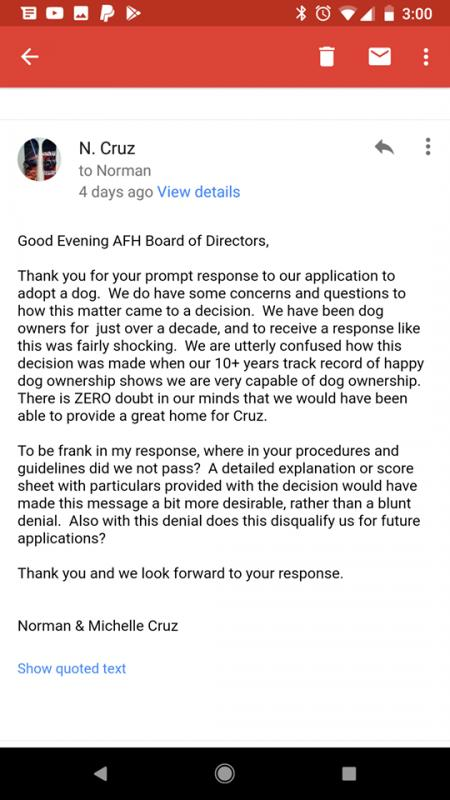This screenshot has width=450, height=800.
Task: Delete this email with the trash icon
Action: pyautogui.click(x=327, y=57)
